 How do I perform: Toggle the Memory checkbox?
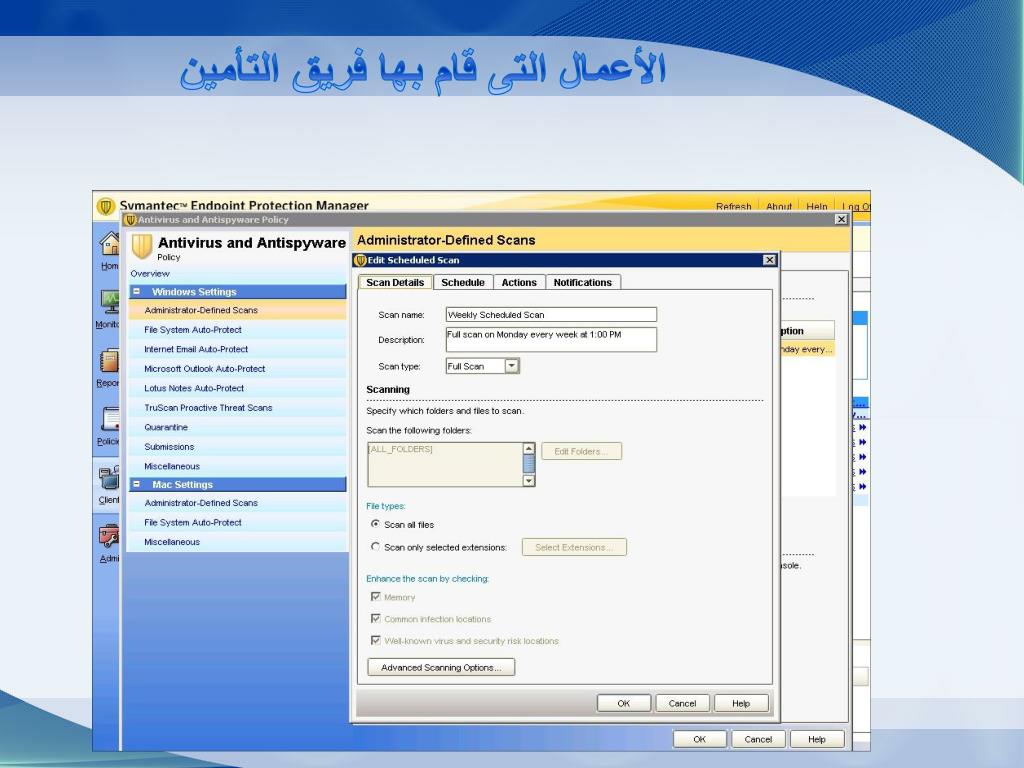pos(376,596)
